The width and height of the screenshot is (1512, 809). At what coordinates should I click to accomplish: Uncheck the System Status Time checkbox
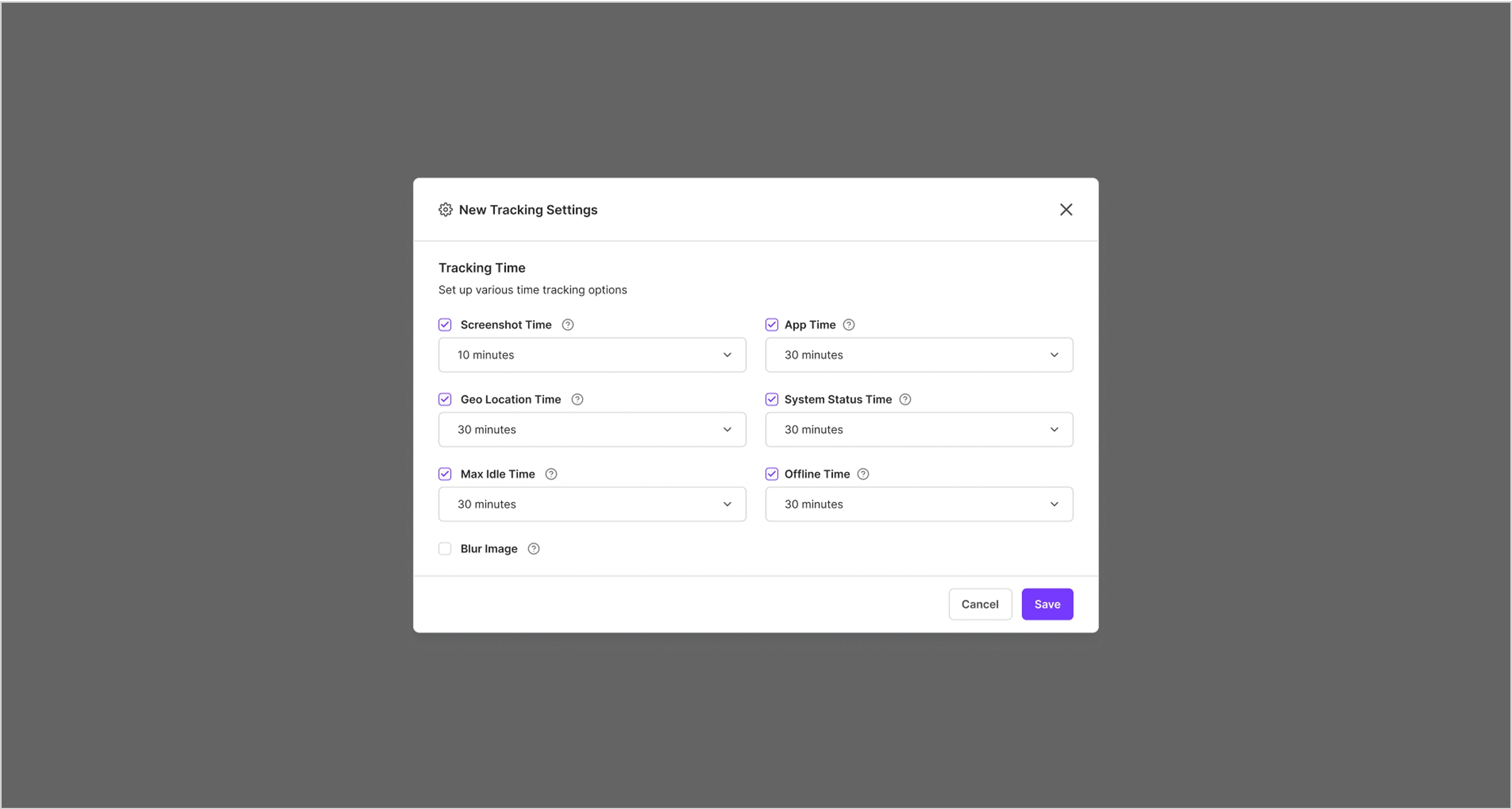pos(772,399)
